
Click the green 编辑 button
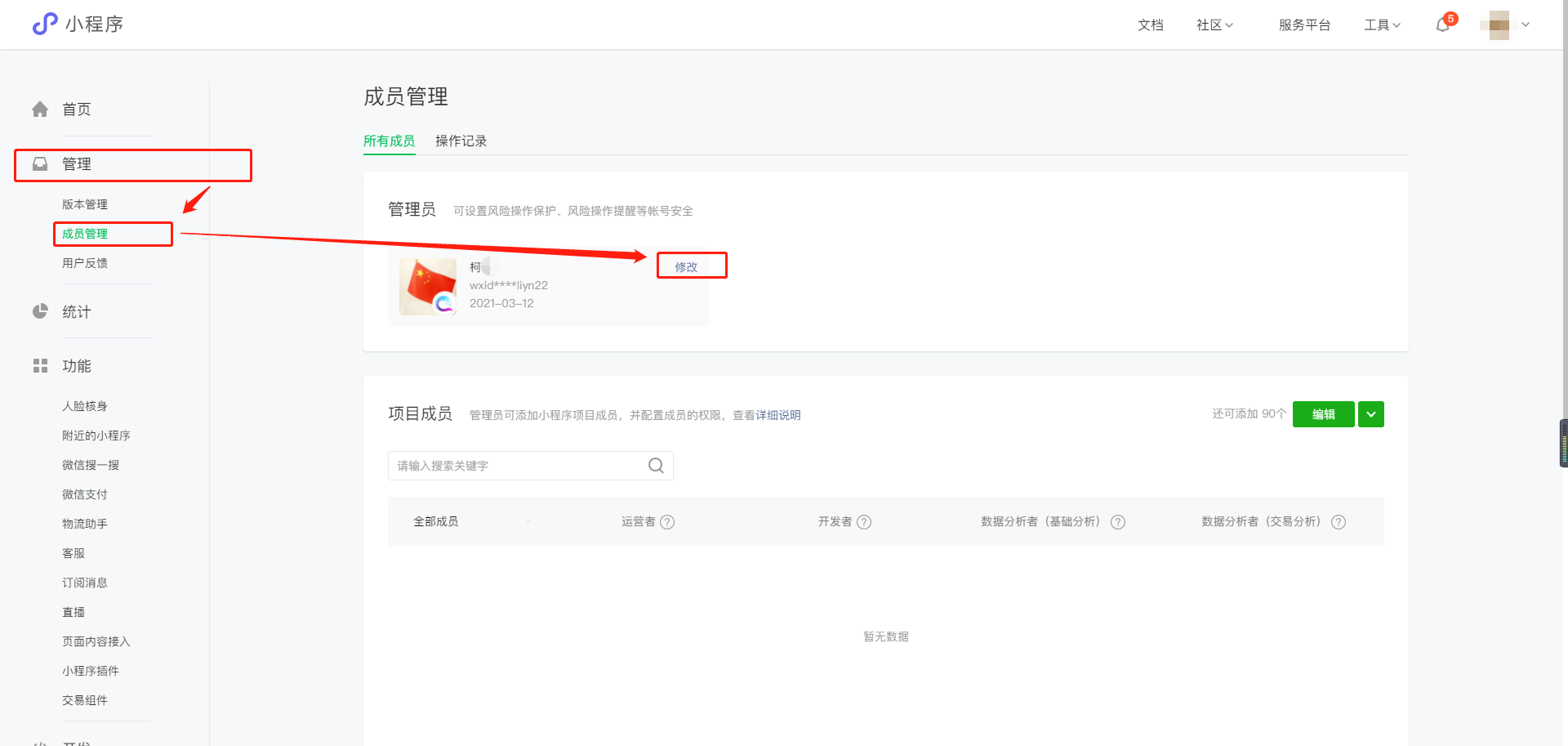click(1324, 414)
